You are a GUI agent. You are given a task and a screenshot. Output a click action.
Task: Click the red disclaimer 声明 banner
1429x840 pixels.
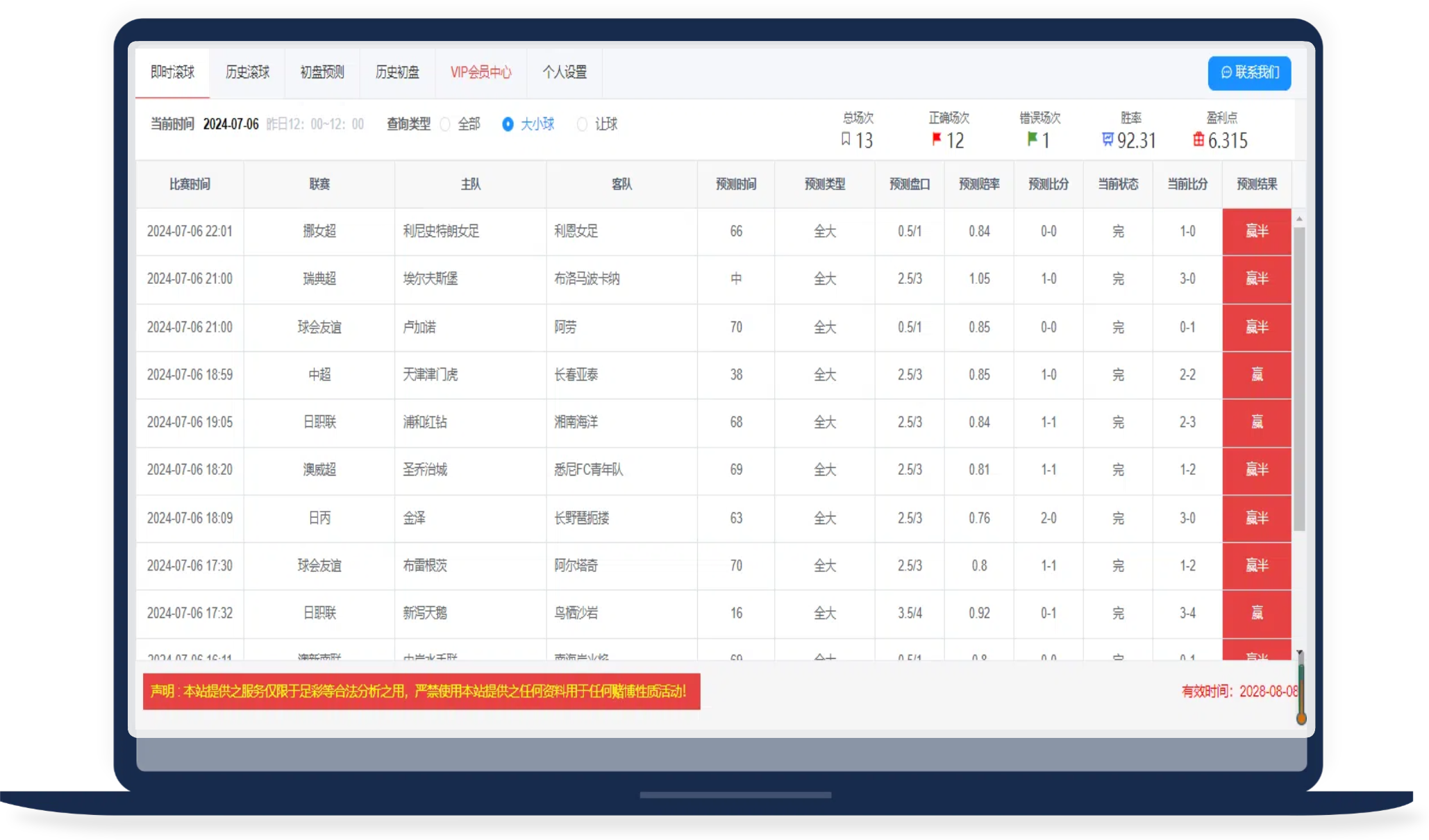421,691
